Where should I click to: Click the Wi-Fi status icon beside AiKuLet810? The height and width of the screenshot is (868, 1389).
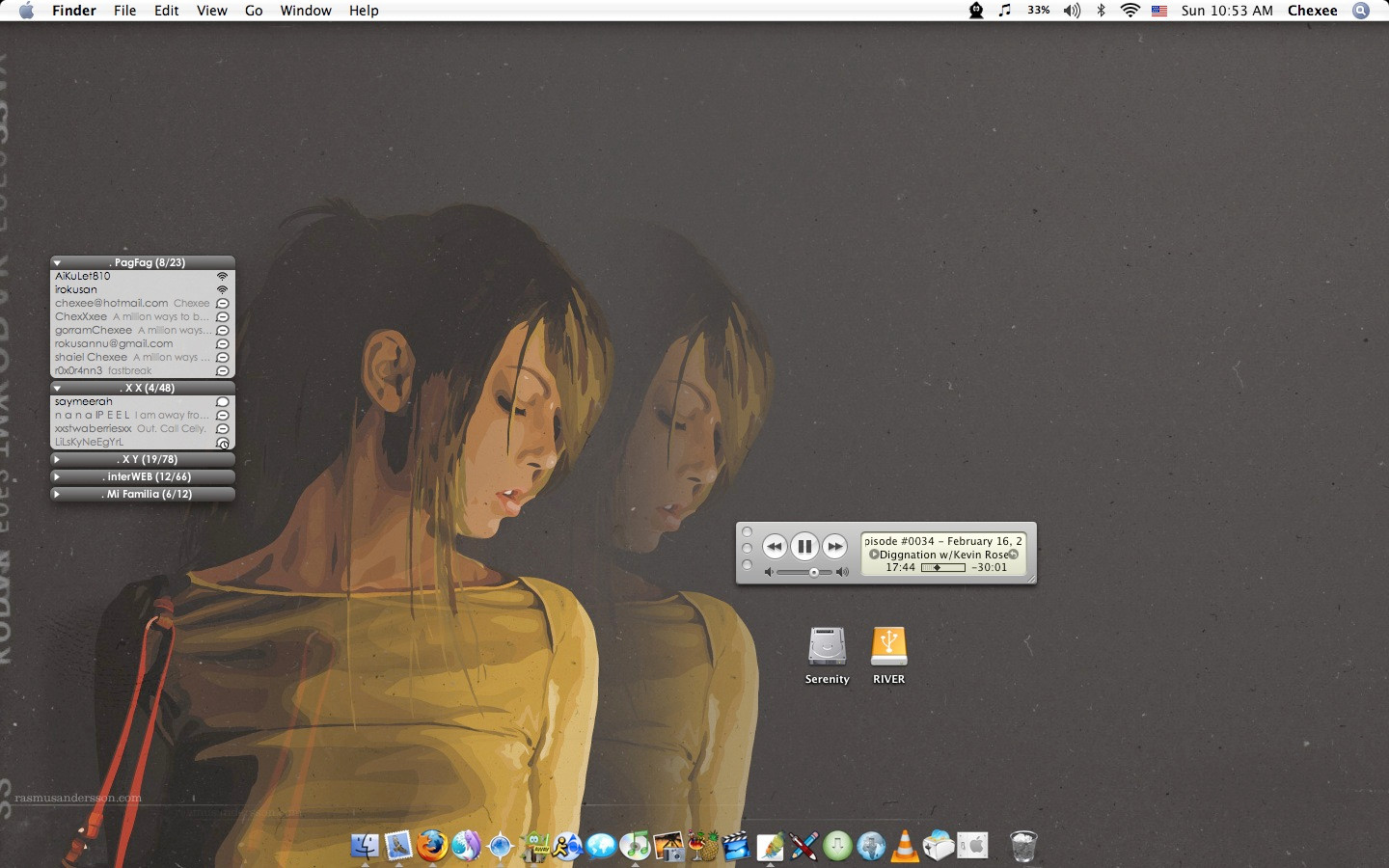(x=222, y=277)
